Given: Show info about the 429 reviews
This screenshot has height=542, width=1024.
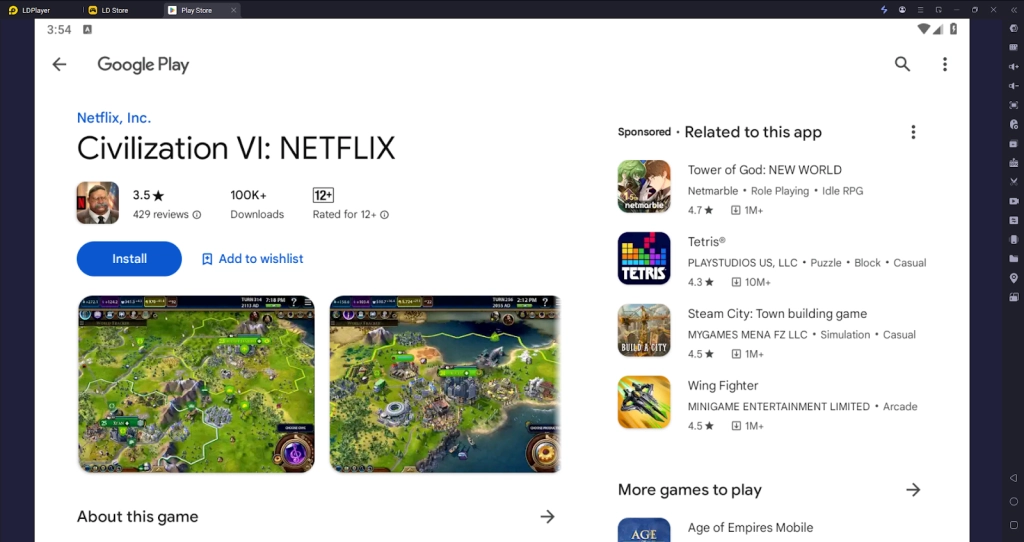Looking at the screenshot, I should click(197, 214).
